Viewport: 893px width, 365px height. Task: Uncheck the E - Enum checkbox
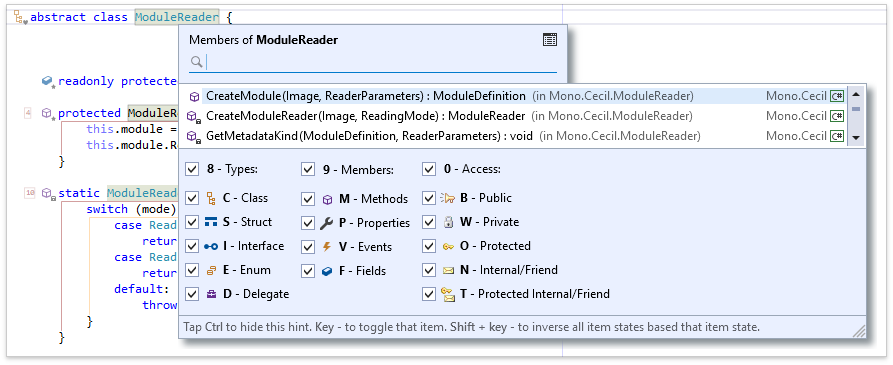(x=192, y=270)
